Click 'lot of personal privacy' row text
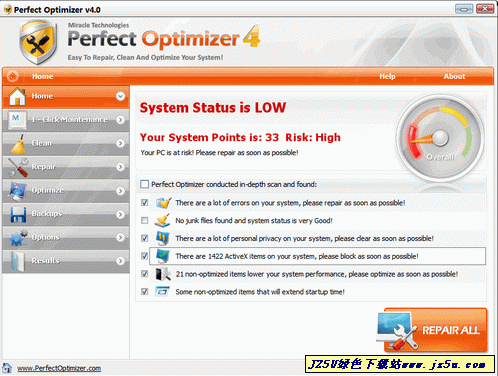The width and height of the screenshot is (498, 376). [x=304, y=238]
